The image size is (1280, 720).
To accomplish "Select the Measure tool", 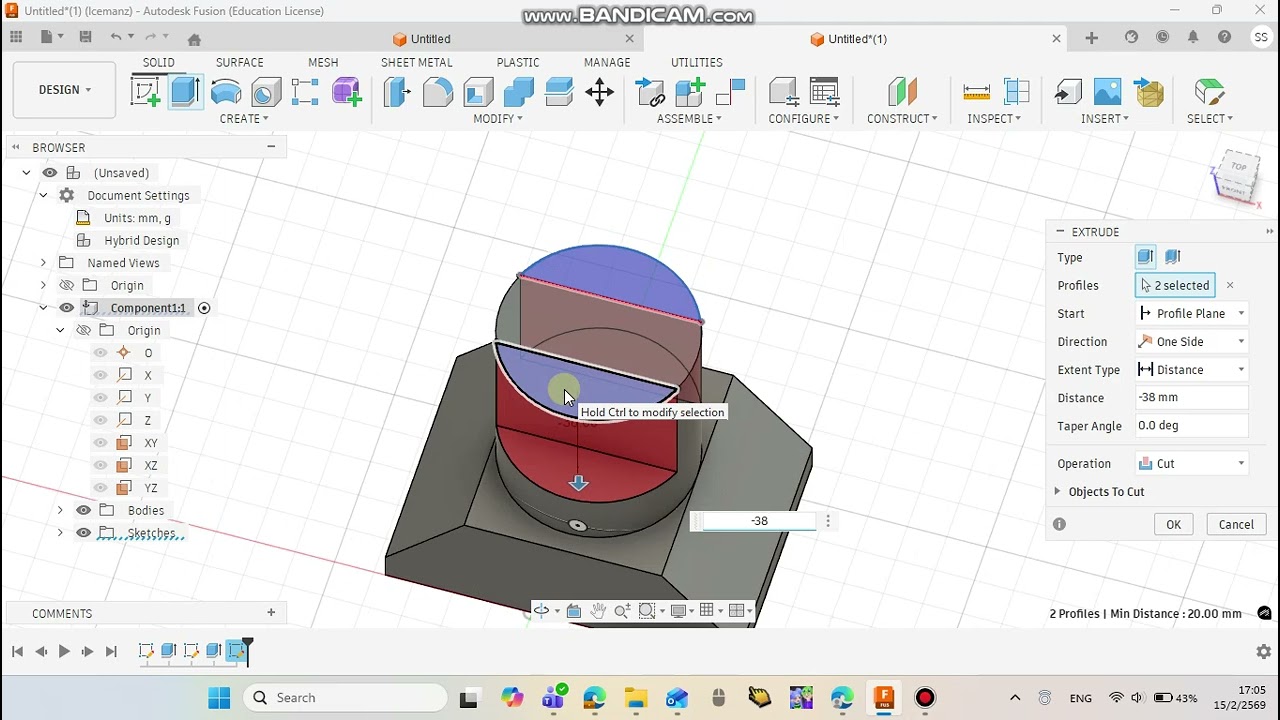I will pos(976,92).
